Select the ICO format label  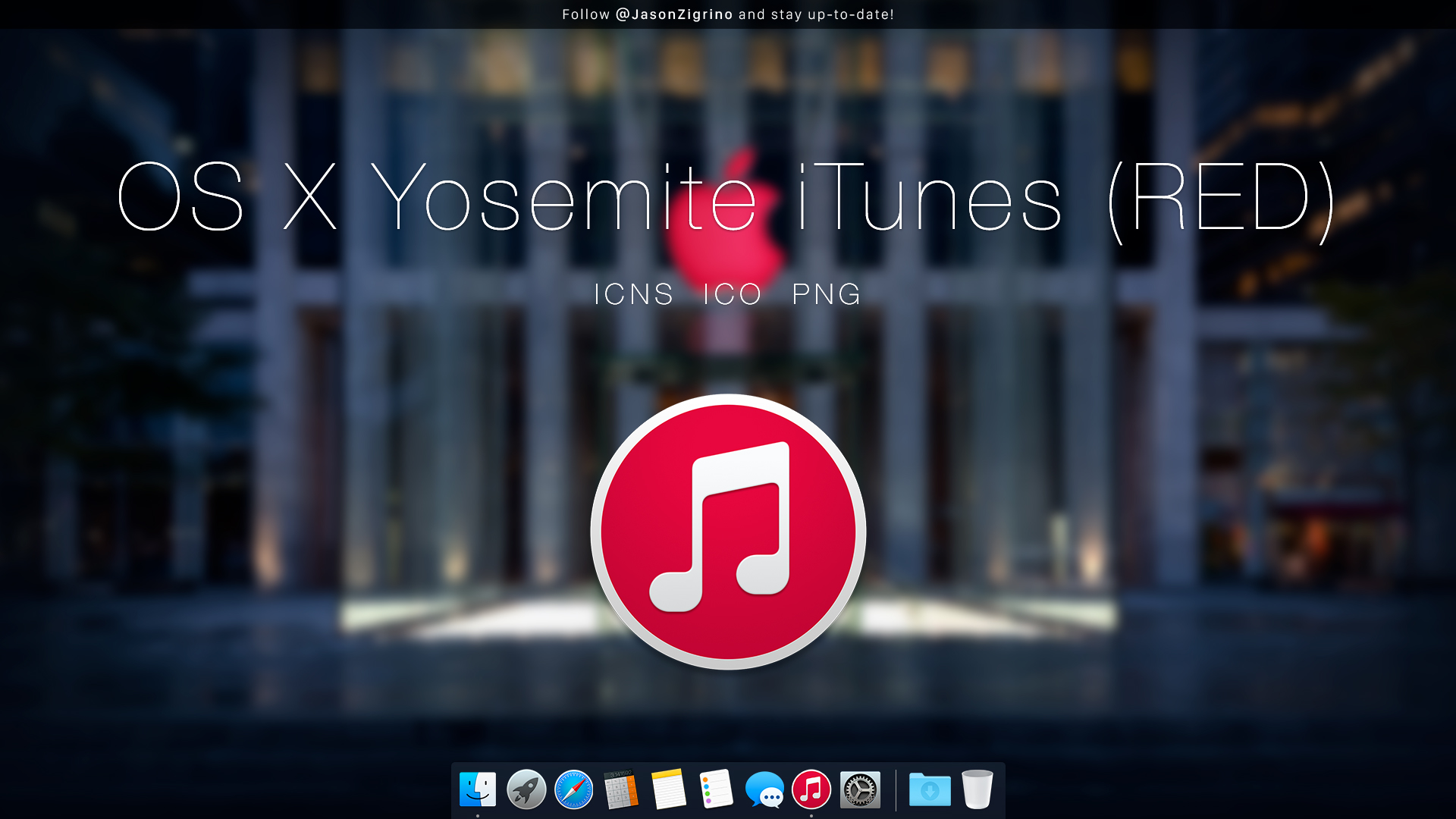click(732, 294)
